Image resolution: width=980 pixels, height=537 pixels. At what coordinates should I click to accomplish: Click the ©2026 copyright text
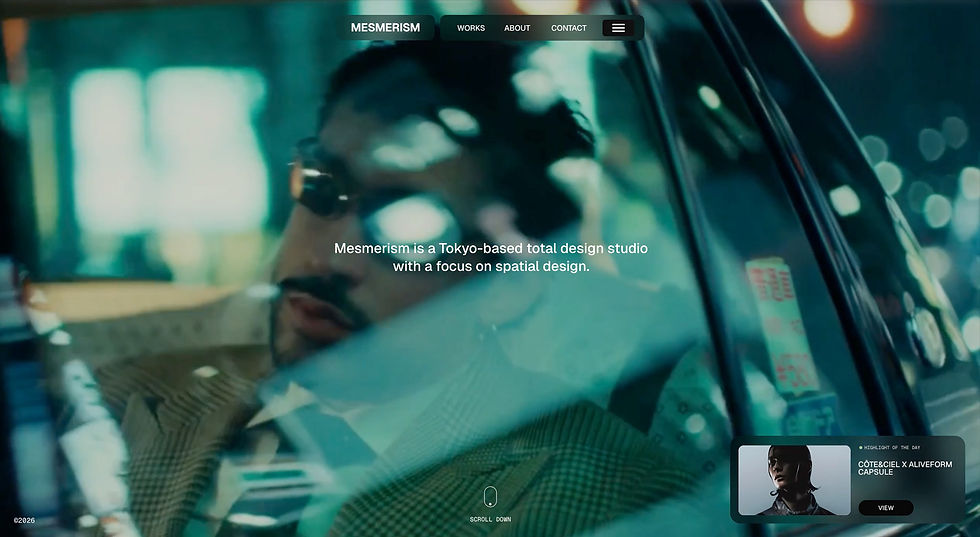24,520
